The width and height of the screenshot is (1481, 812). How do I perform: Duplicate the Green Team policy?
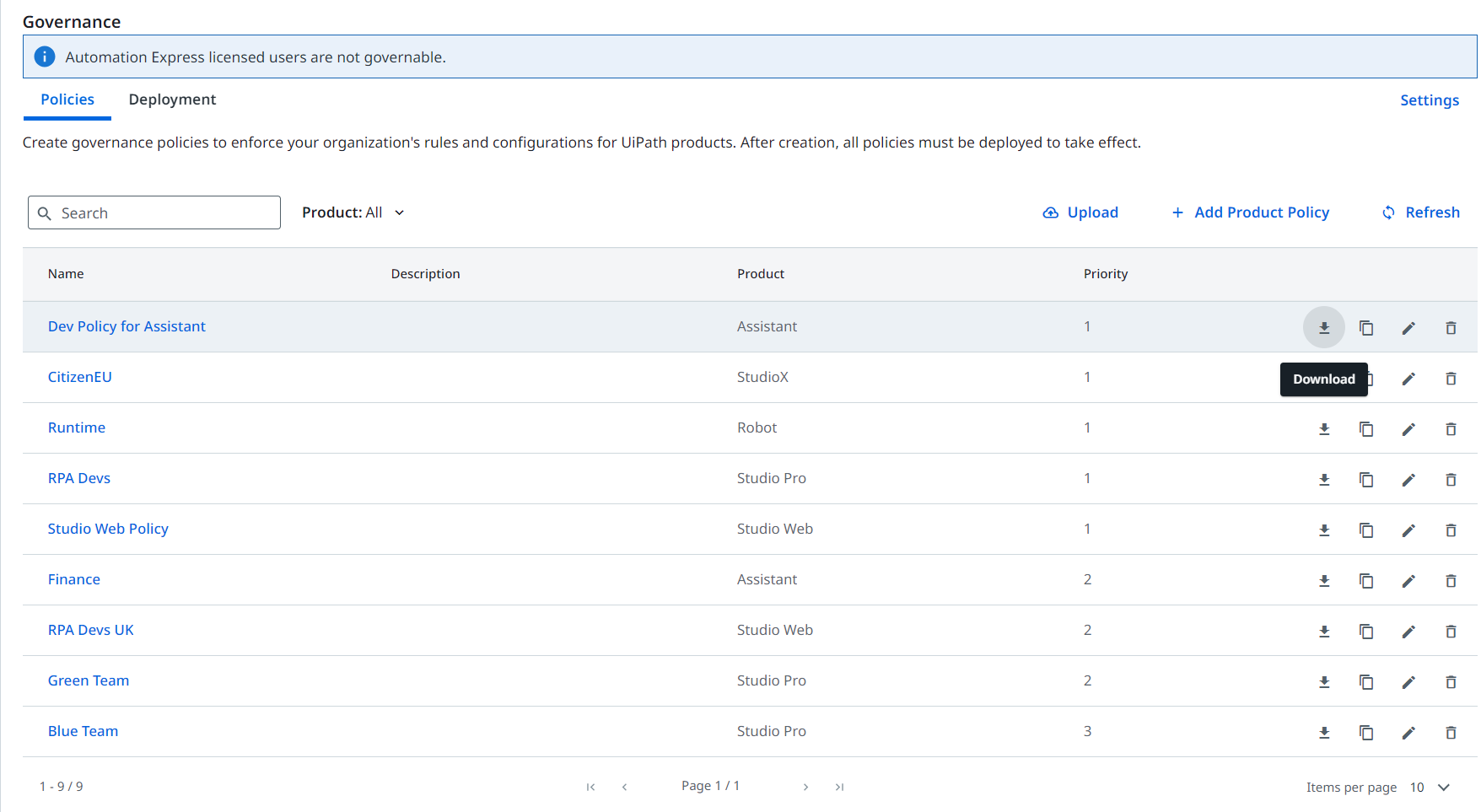pos(1366,681)
